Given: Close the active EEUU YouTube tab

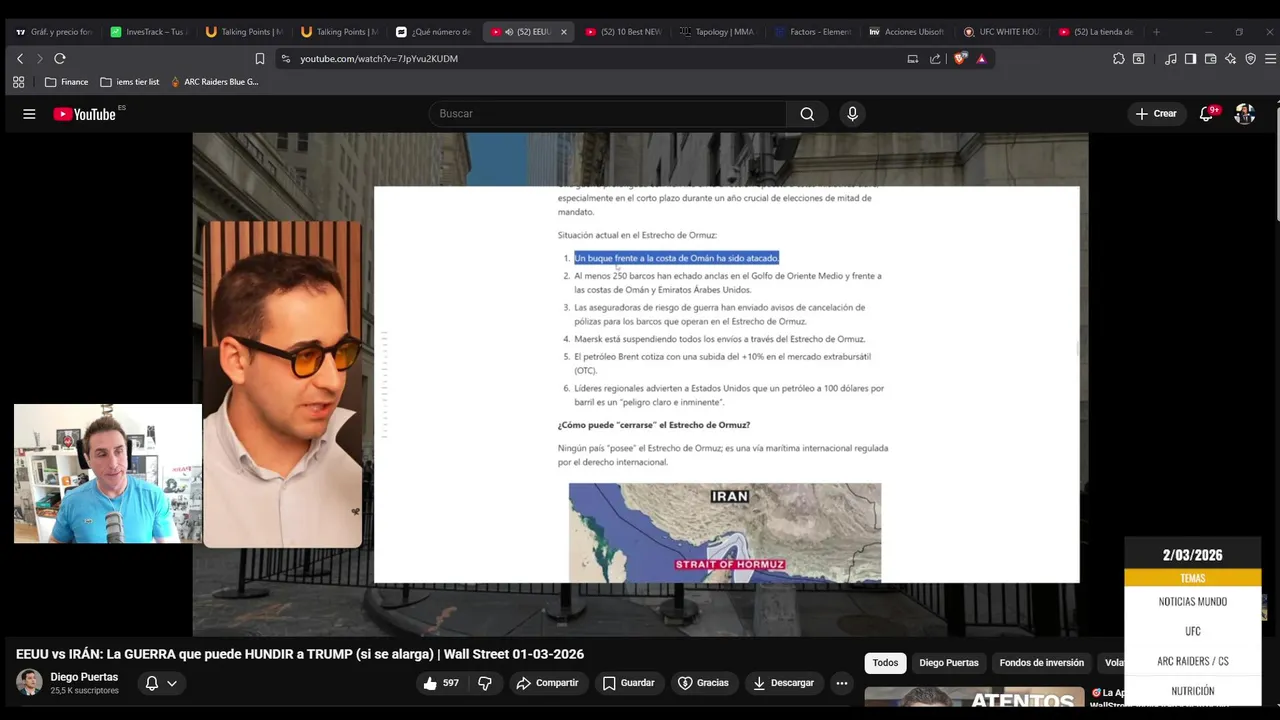Looking at the screenshot, I should pos(564,32).
